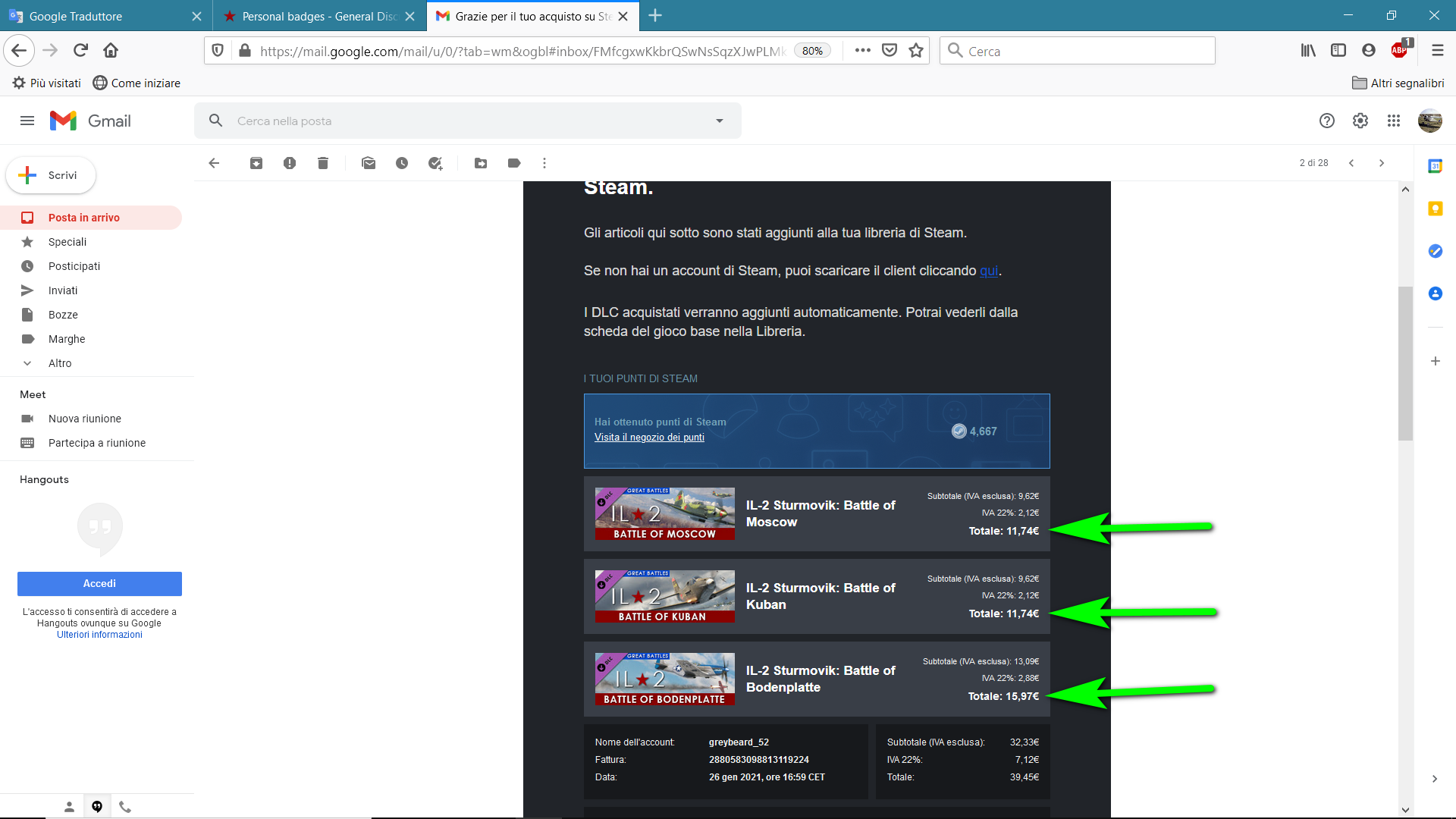Open the Posta in arrivo folder
Image resolution: width=1456 pixels, height=819 pixels.
tap(83, 218)
